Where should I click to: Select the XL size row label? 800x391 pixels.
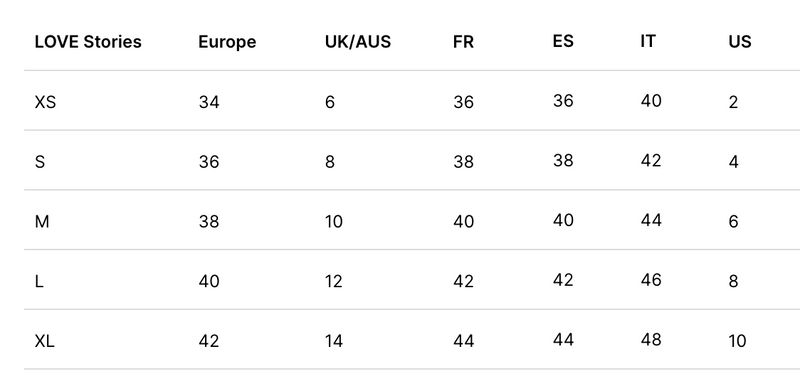tap(44, 341)
